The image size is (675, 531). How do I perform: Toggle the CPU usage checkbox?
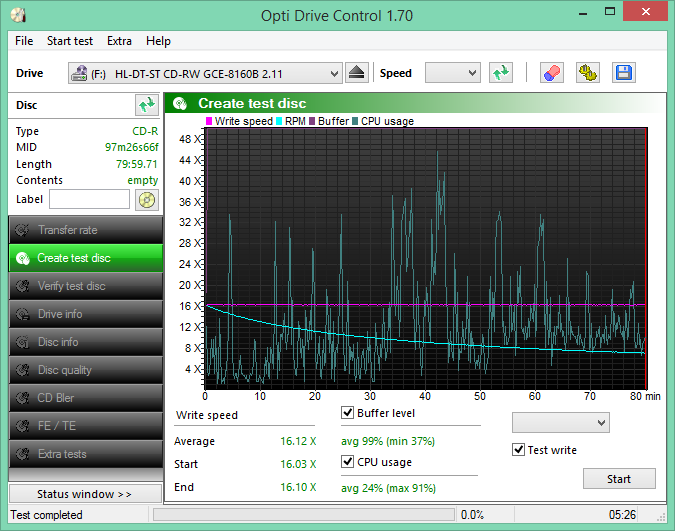coord(347,462)
